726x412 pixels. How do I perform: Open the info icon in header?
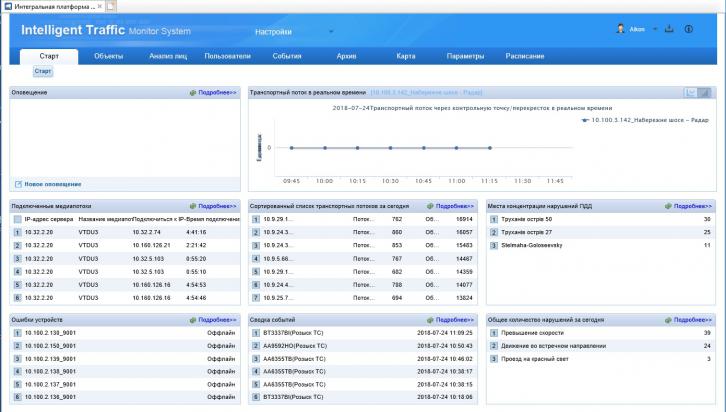click(x=689, y=29)
